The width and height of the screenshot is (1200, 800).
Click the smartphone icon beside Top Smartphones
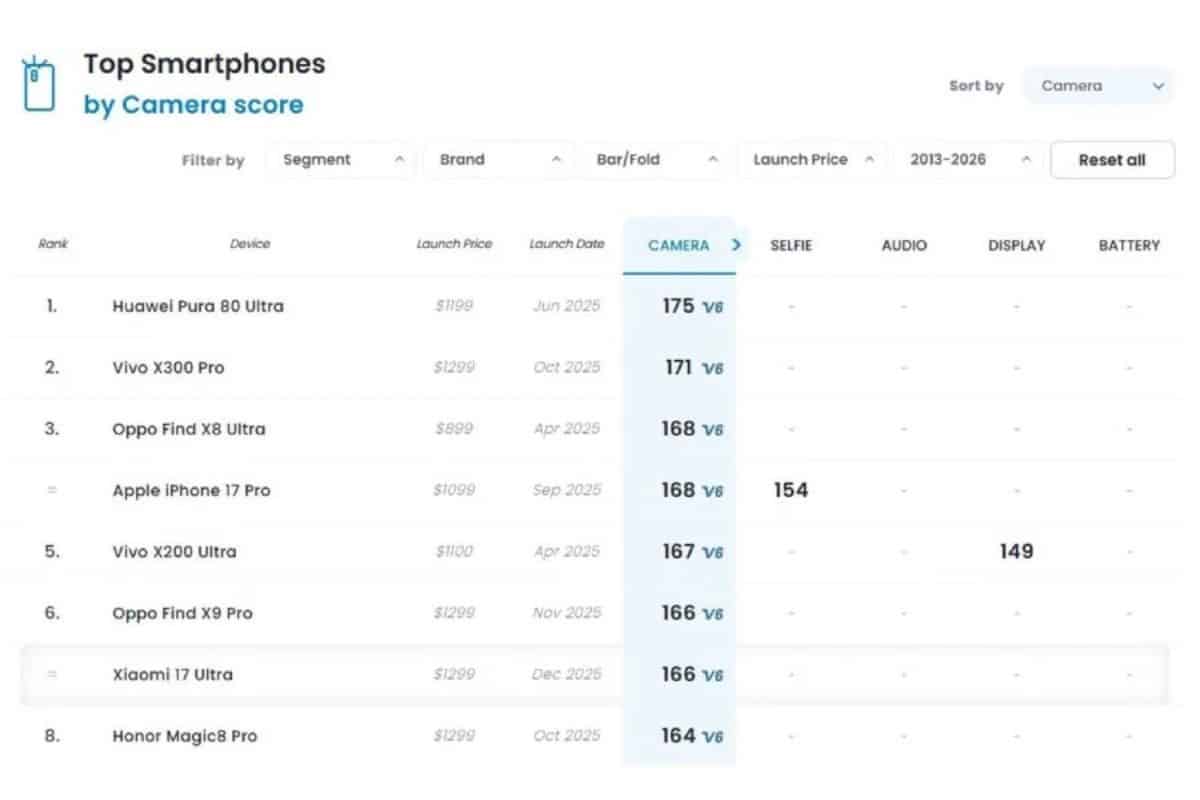pos(37,84)
